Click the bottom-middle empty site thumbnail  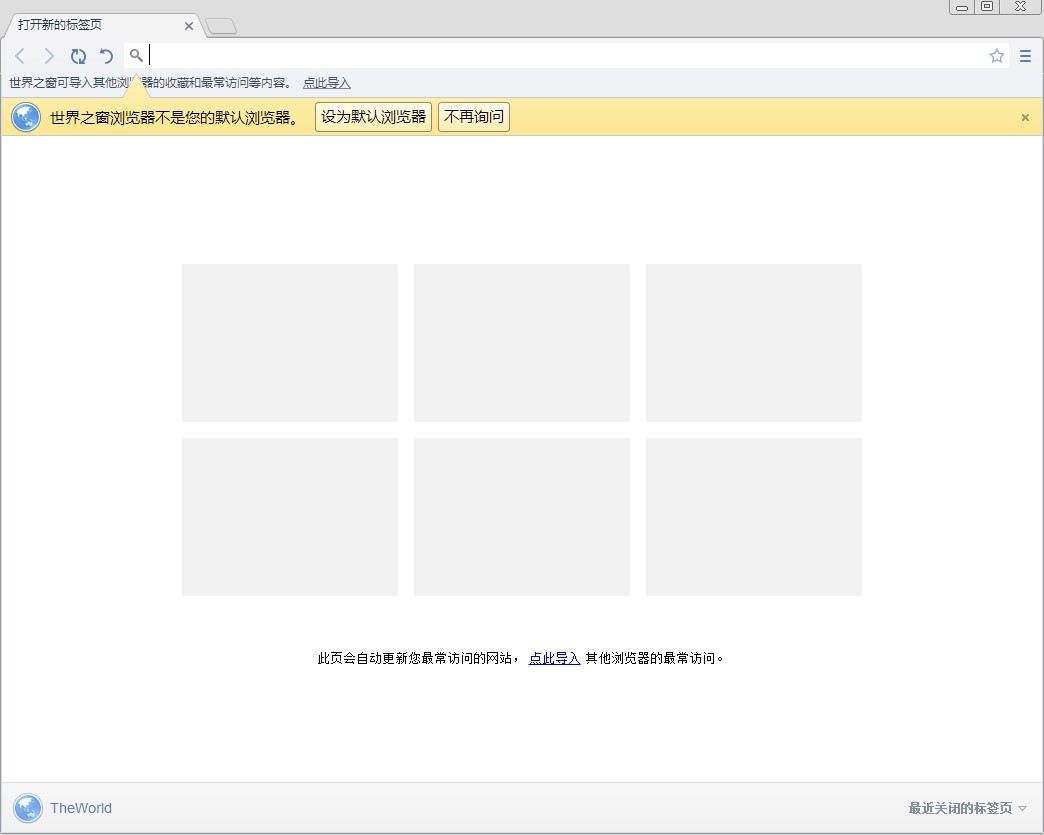coord(522,517)
